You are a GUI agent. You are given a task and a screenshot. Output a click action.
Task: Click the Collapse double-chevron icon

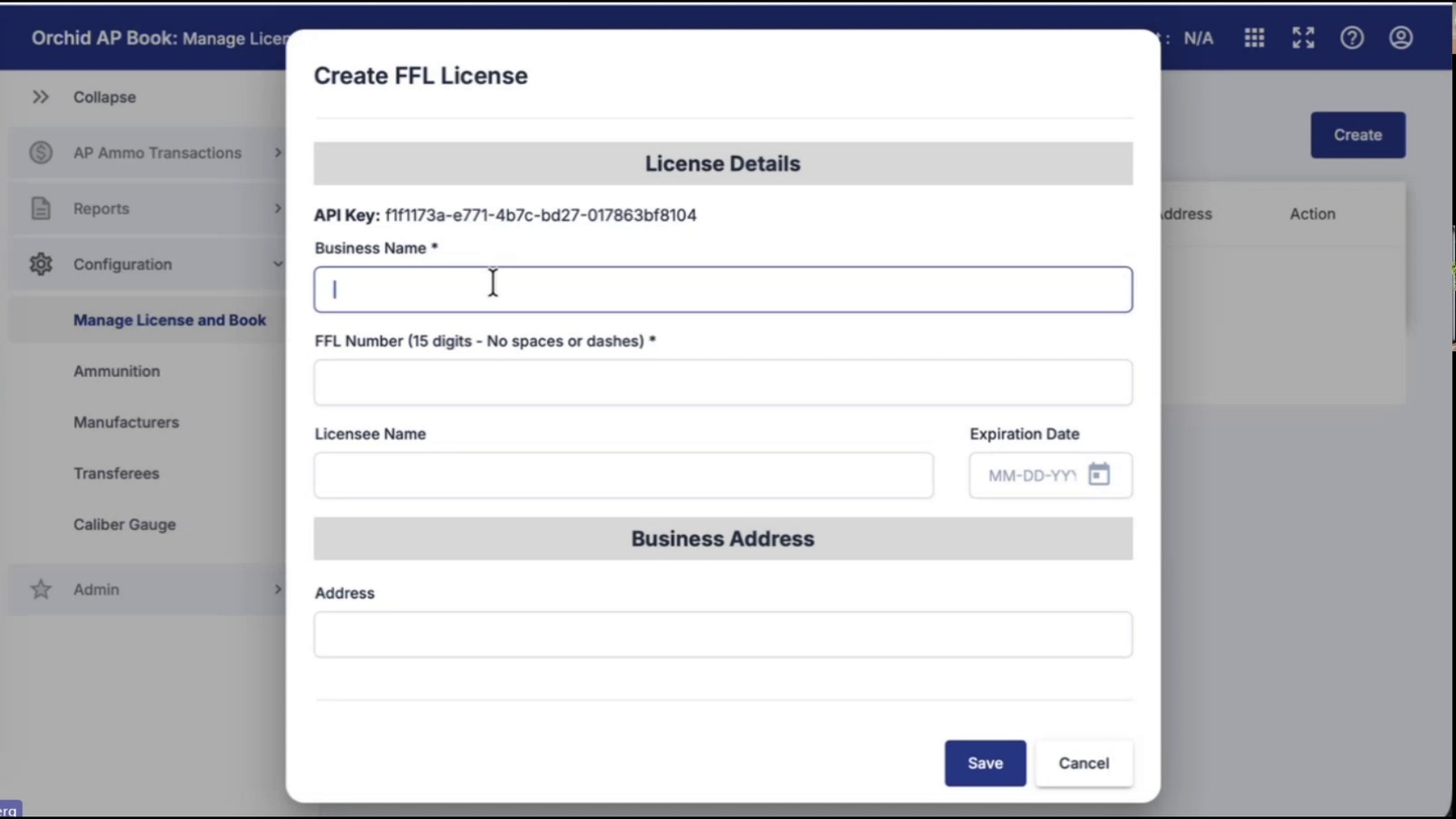point(41,97)
